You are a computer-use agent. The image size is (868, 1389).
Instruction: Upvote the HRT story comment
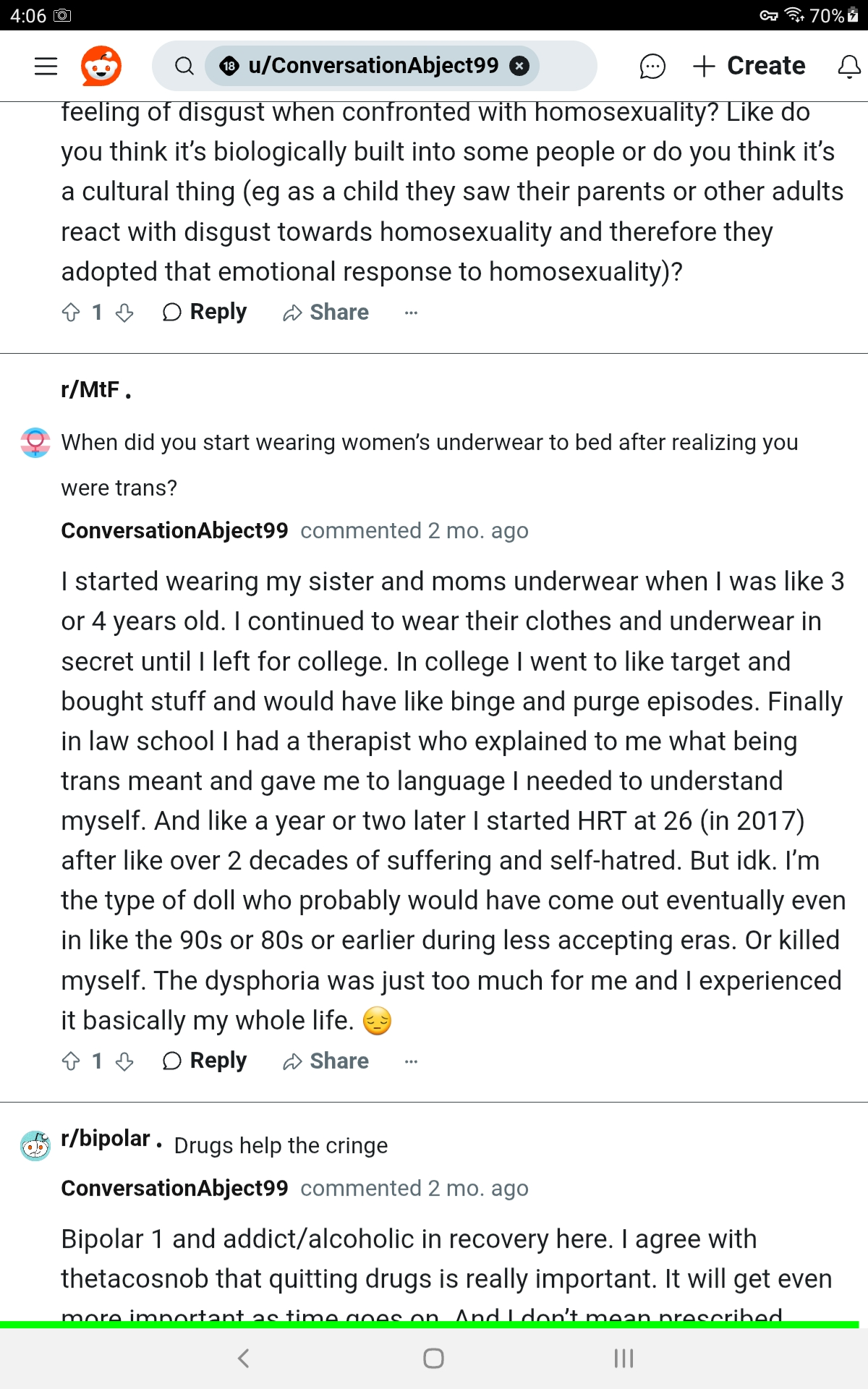click(71, 1061)
